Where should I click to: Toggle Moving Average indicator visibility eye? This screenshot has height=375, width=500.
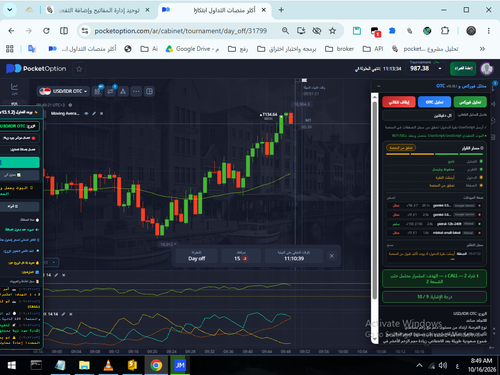point(86,114)
